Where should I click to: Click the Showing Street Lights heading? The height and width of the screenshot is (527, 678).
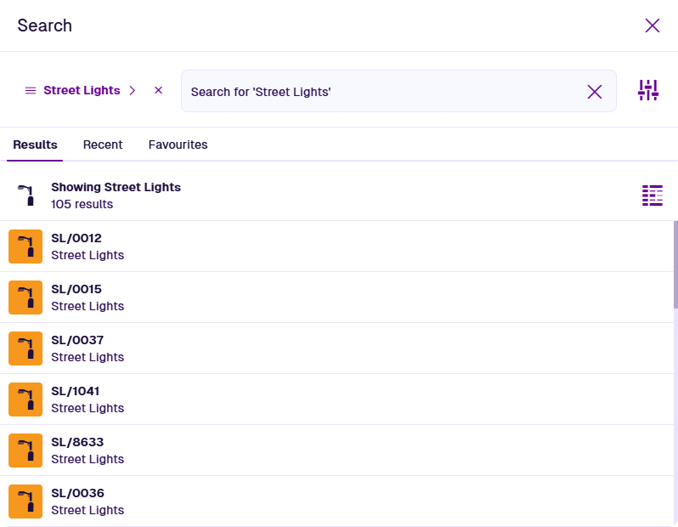[x=116, y=187]
